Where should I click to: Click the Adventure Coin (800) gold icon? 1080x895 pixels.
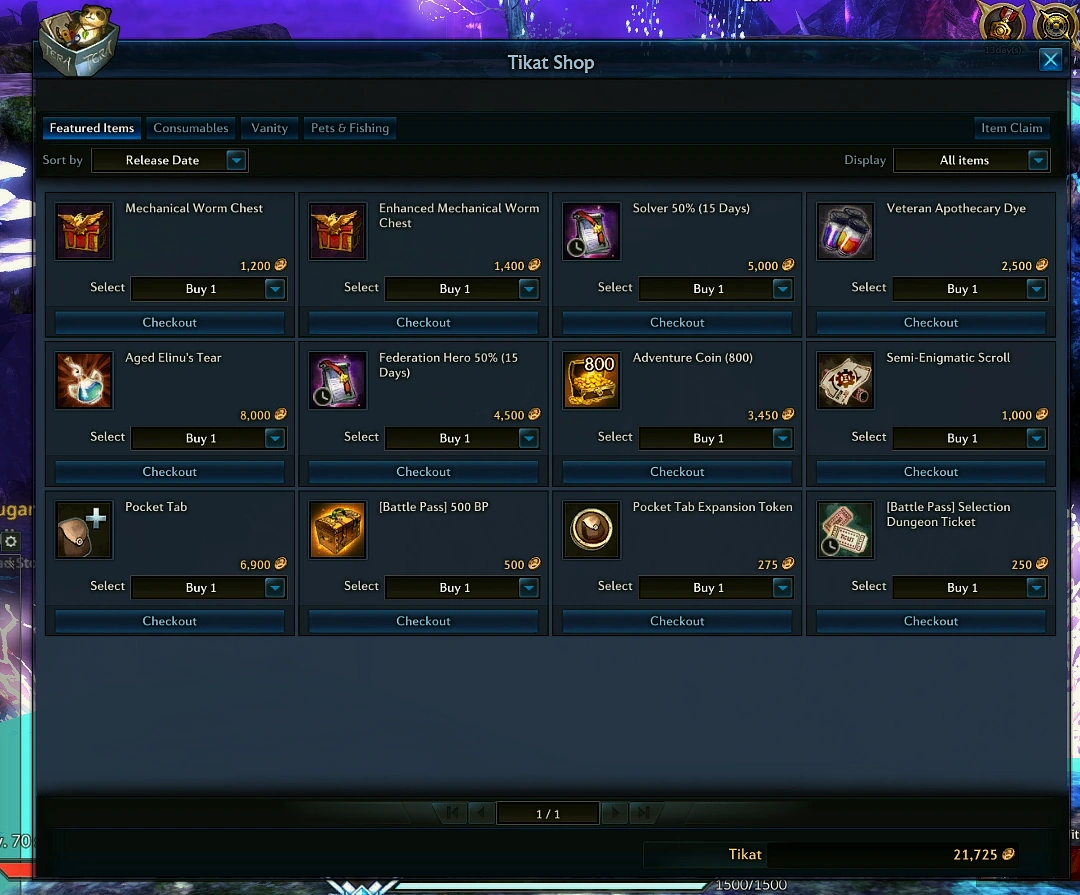click(591, 380)
